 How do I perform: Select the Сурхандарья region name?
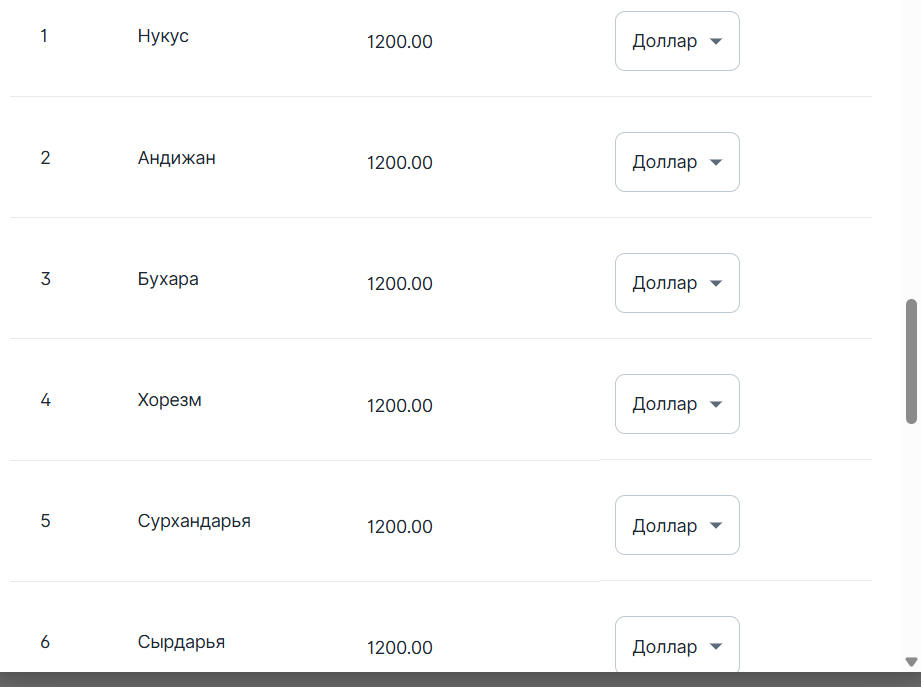click(194, 521)
